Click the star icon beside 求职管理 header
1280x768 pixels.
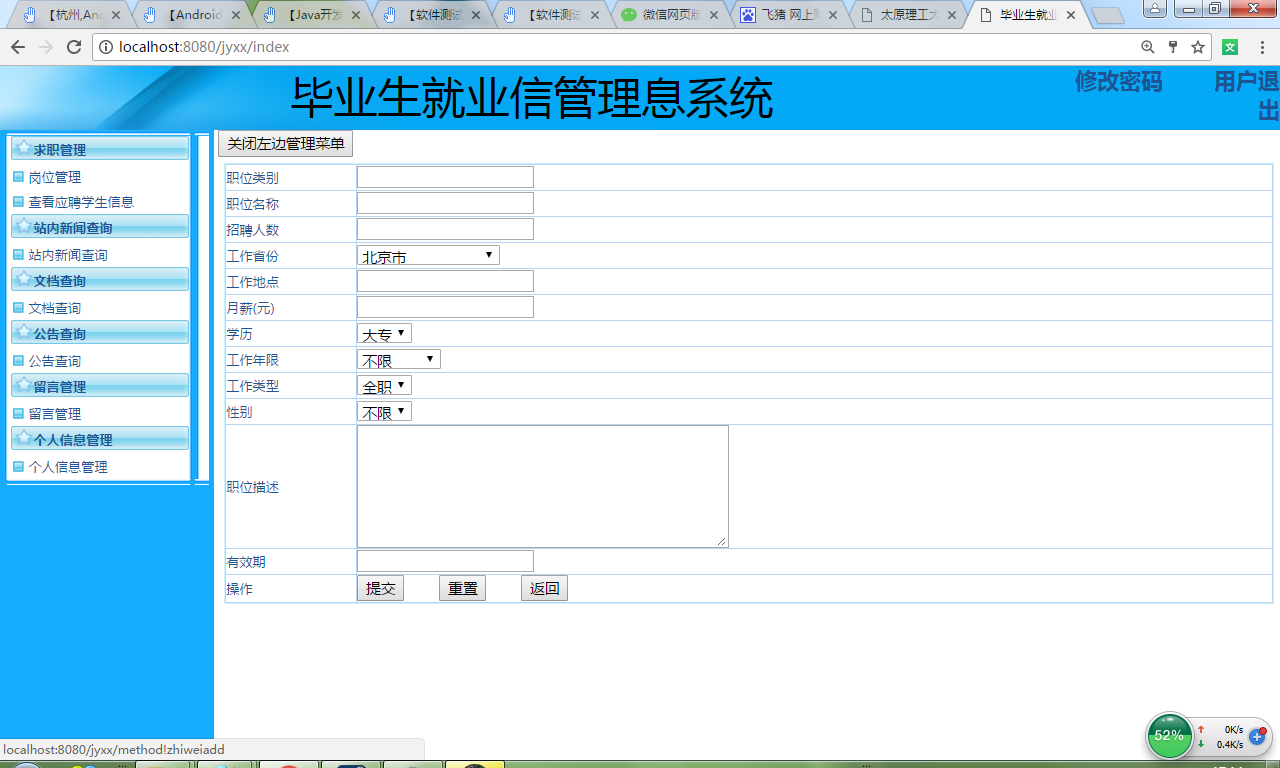click(22, 148)
